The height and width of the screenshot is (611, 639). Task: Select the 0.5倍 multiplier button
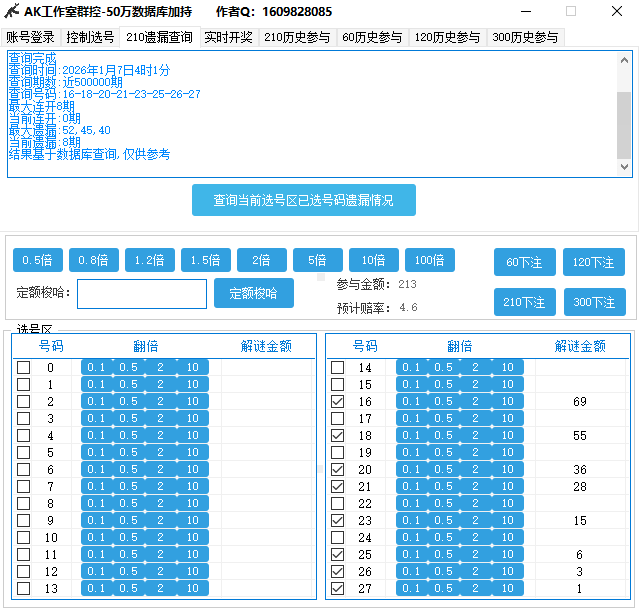pos(37,260)
